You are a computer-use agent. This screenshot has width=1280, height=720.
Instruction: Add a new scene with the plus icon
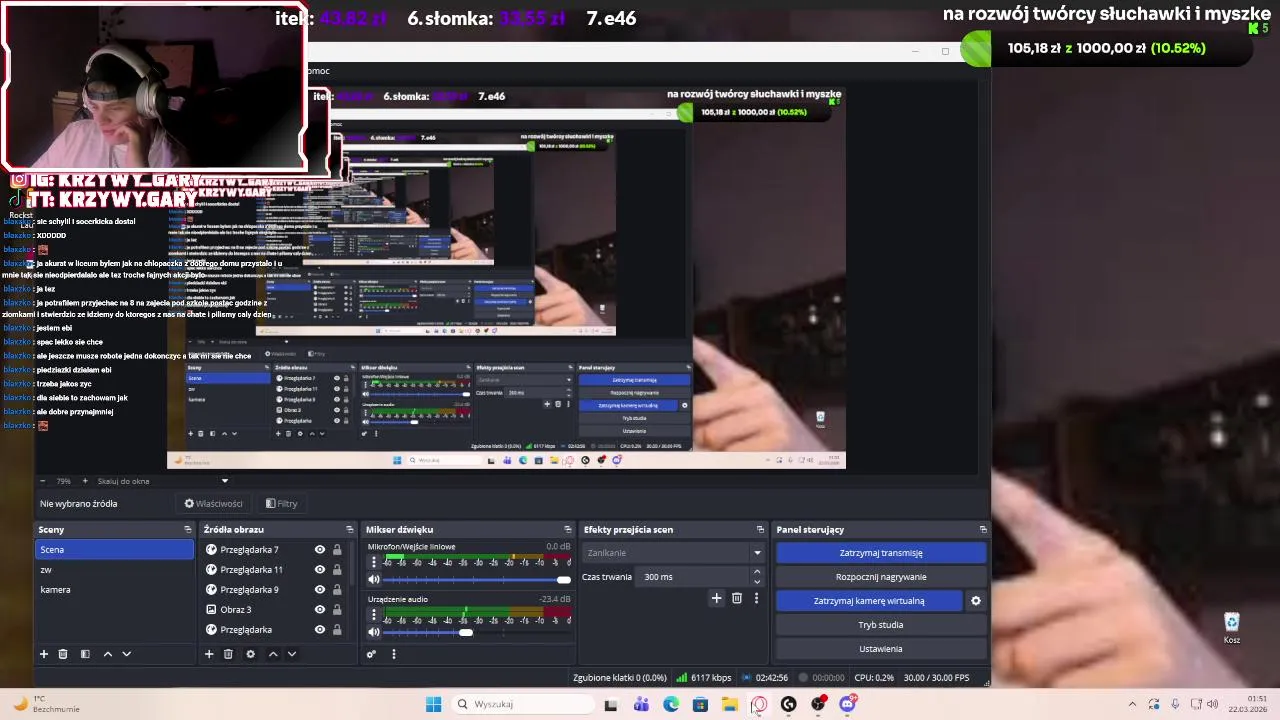(43, 654)
